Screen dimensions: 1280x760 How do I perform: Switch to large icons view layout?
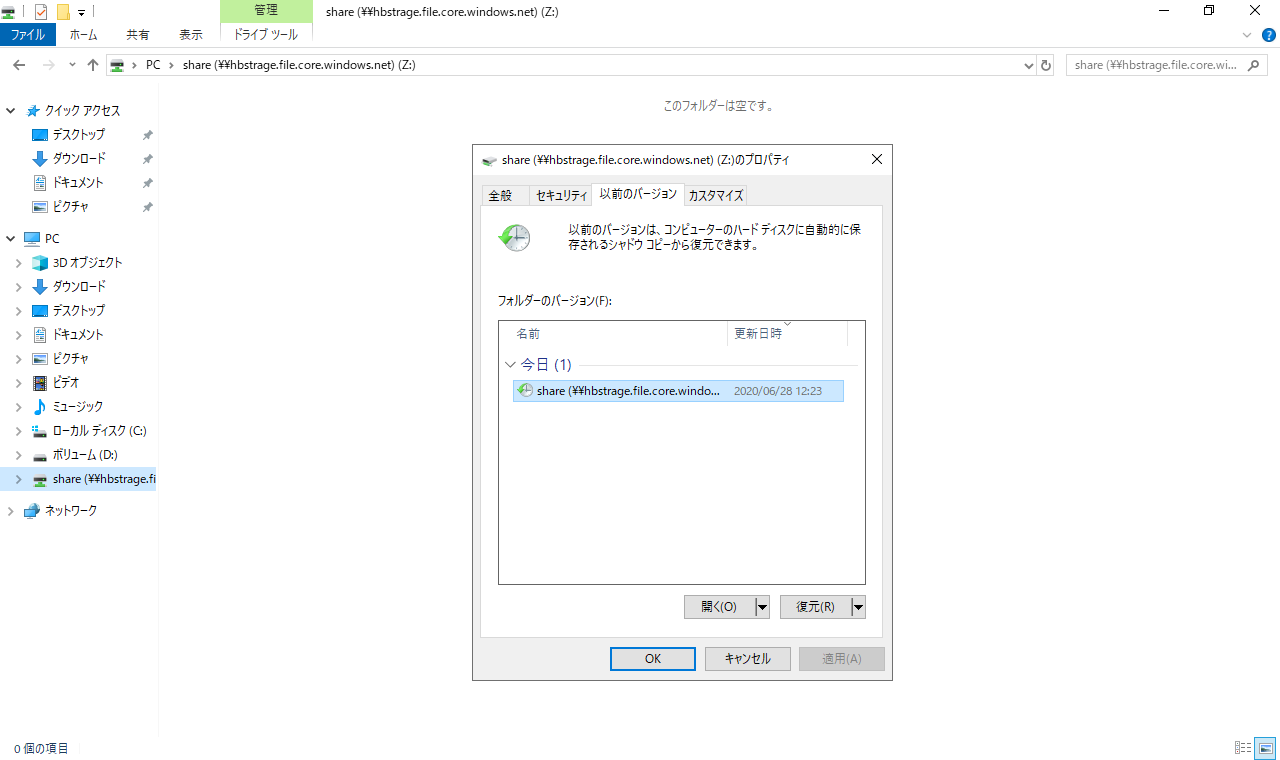pos(1266,748)
